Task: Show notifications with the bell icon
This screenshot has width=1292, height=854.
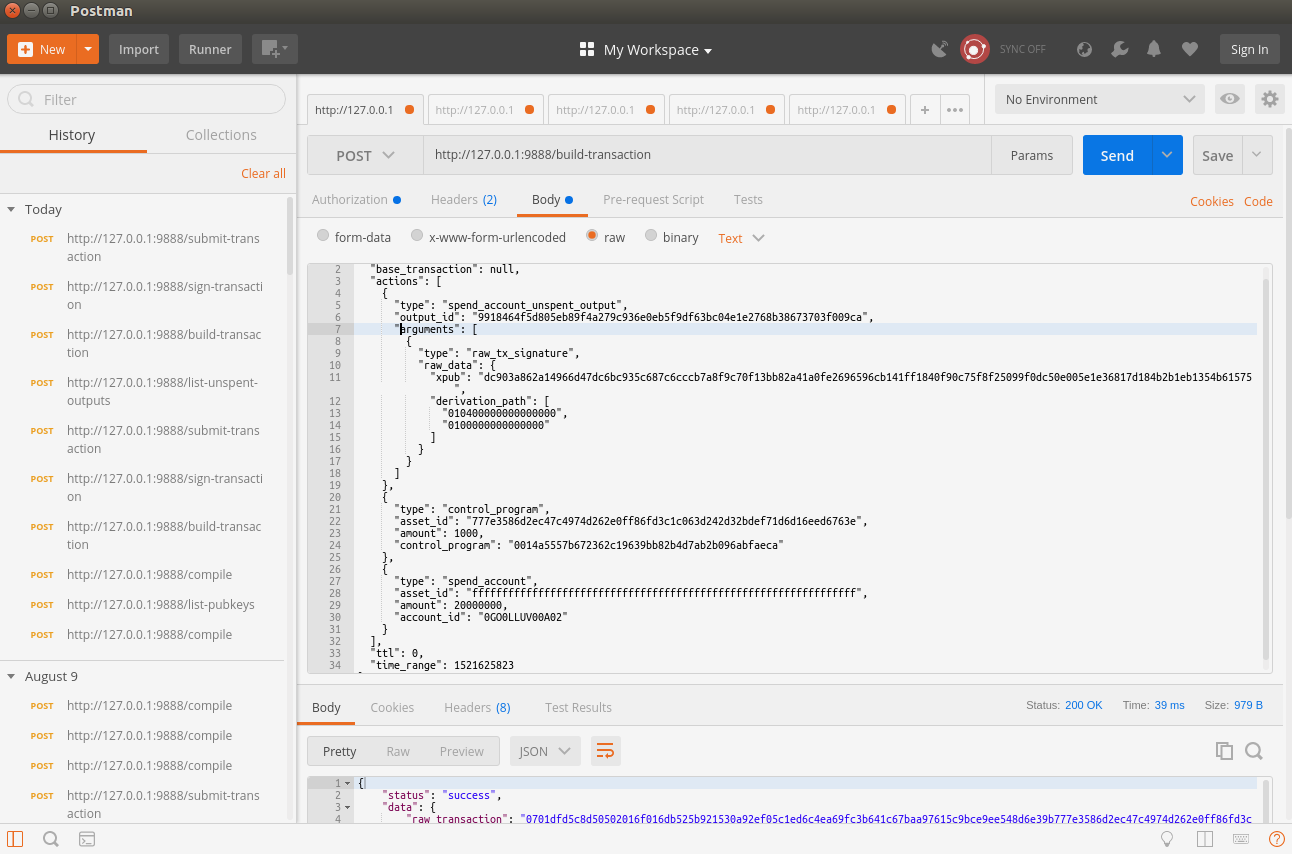Action: pos(1154,49)
